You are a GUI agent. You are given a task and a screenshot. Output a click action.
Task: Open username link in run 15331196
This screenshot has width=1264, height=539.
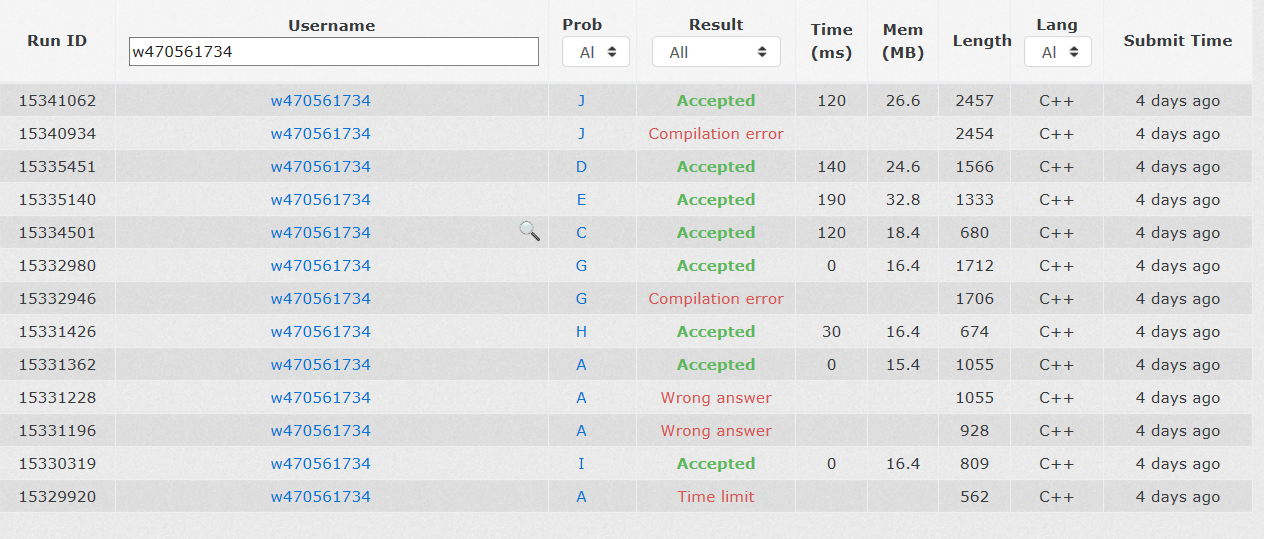(320, 431)
